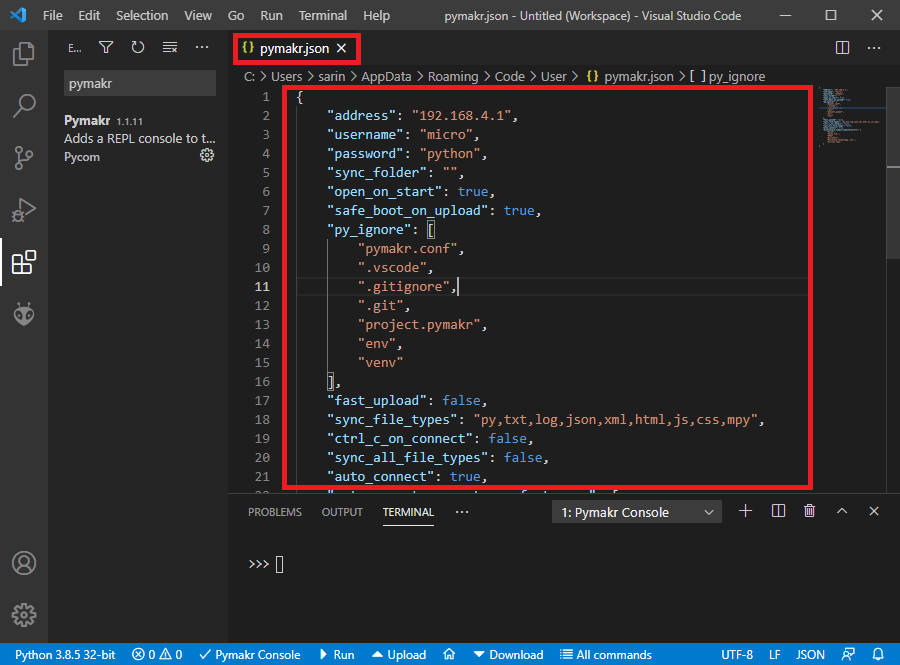The width and height of the screenshot is (900, 665).
Task: Refresh the extensions list
Action: (x=136, y=47)
